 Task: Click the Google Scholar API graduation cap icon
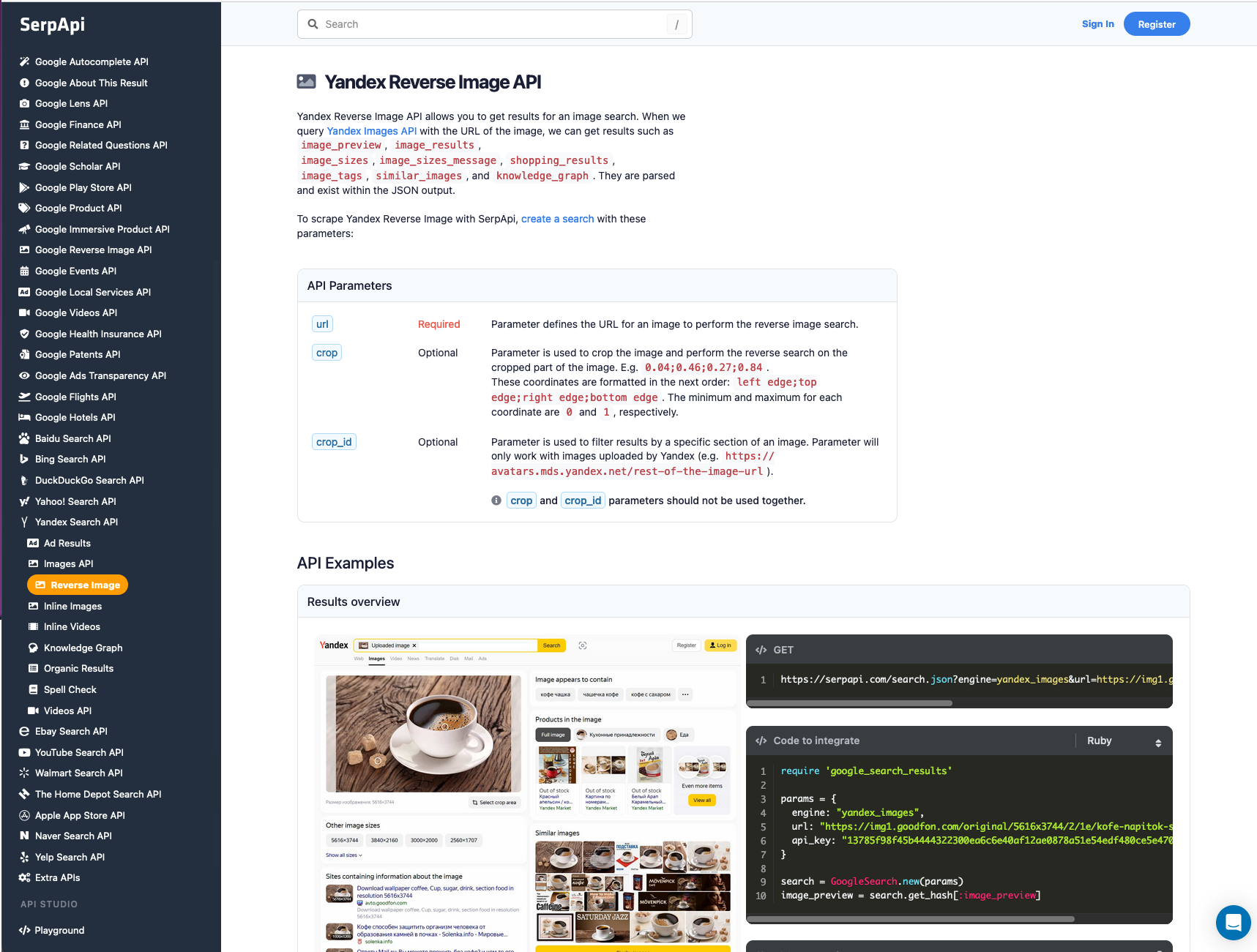tap(24, 166)
